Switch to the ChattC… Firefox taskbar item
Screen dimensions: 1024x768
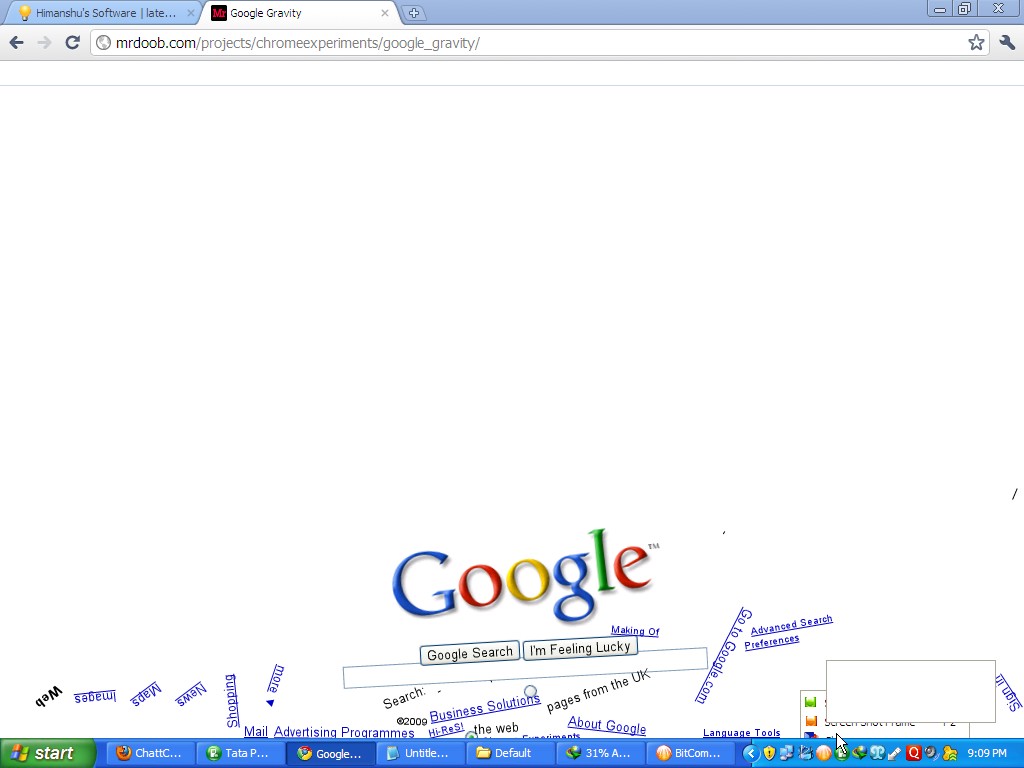coord(149,753)
